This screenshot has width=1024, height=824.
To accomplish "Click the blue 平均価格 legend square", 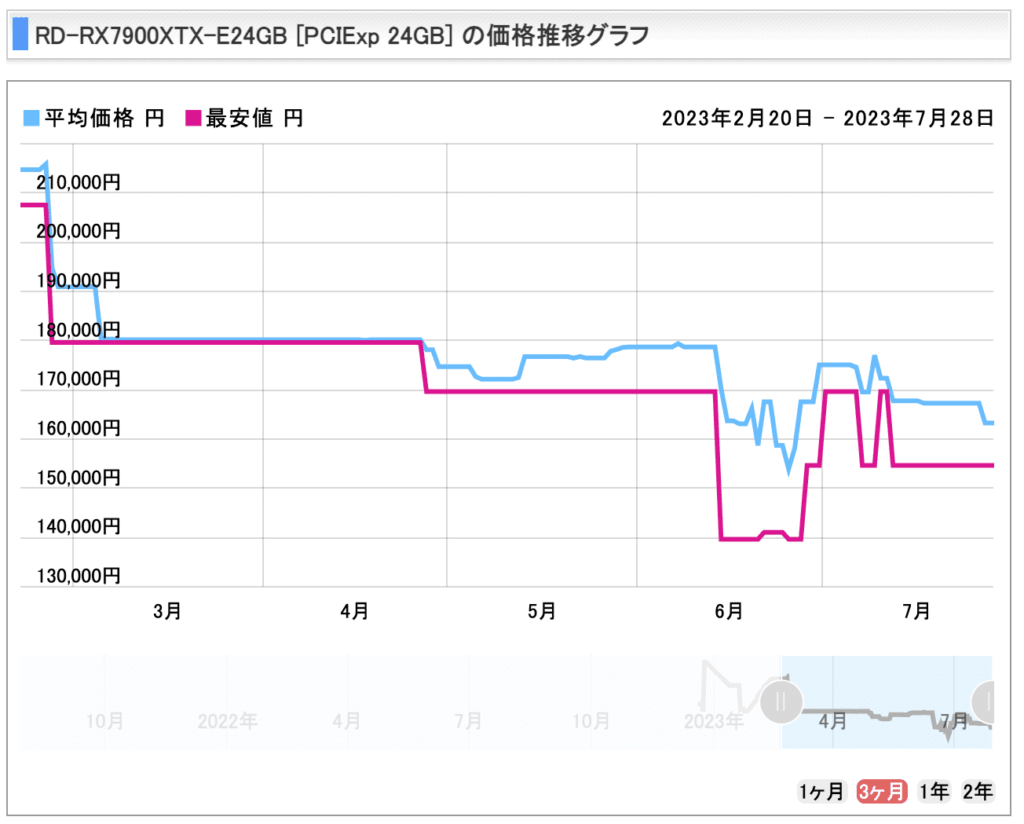I will tap(30, 119).
